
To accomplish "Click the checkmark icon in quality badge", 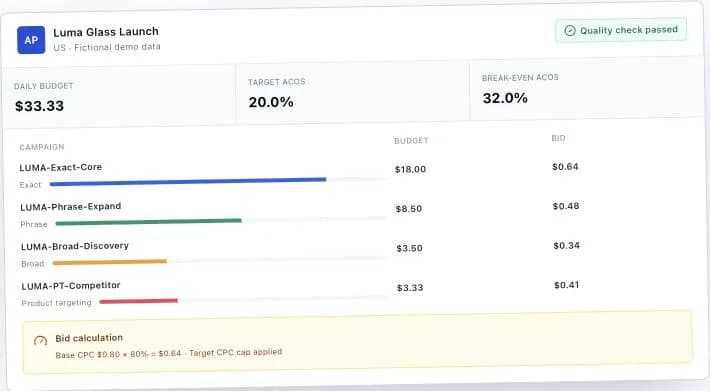I will pyautogui.click(x=570, y=30).
